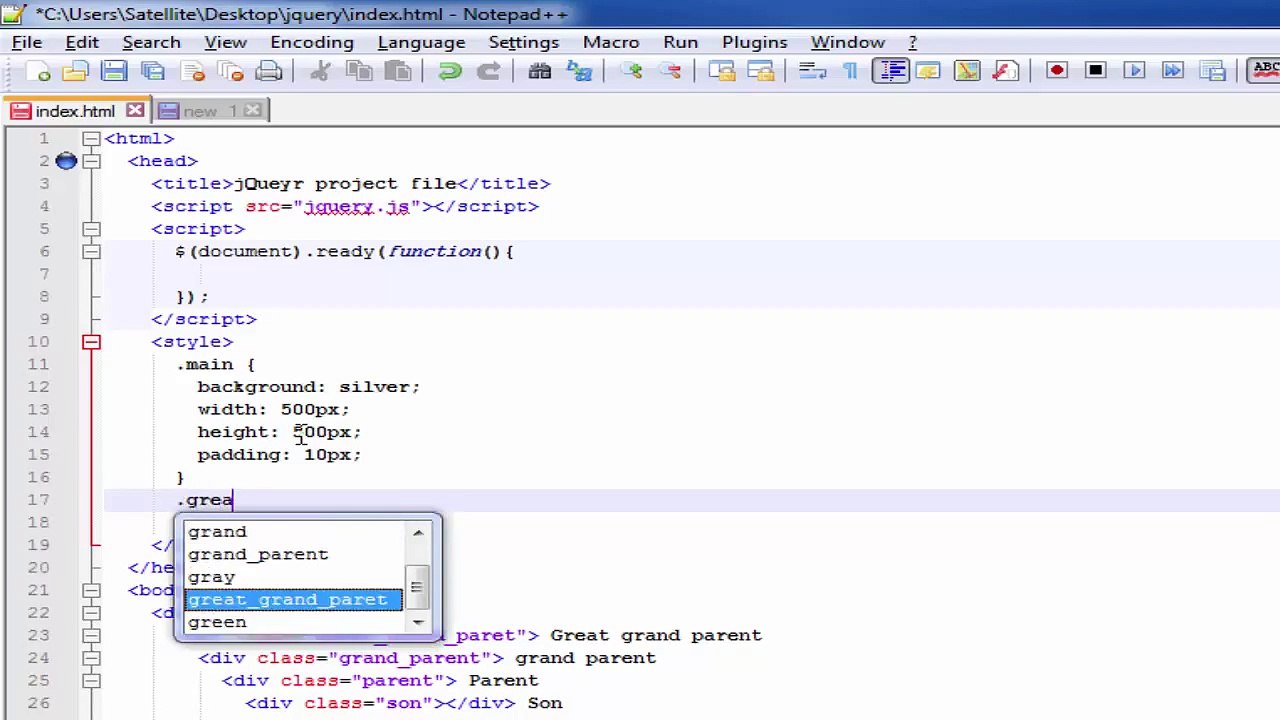Collapse the fold marker on line 22
1280x720 pixels.
pyautogui.click(x=91, y=613)
